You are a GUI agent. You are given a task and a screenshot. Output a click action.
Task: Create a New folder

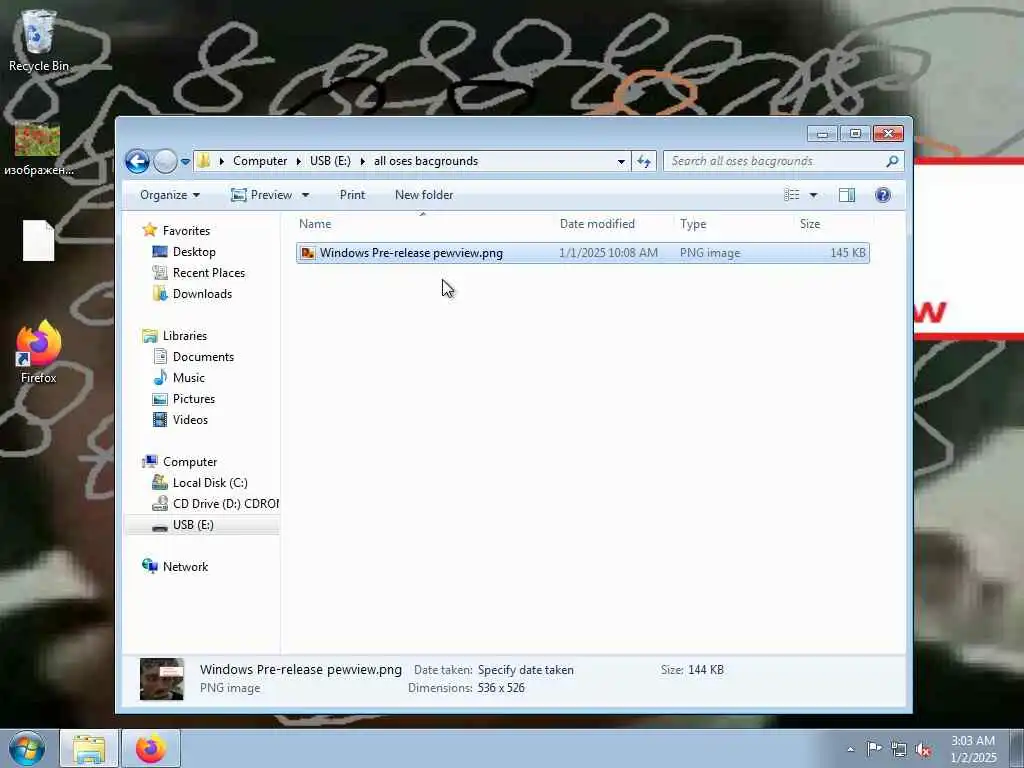click(x=424, y=195)
